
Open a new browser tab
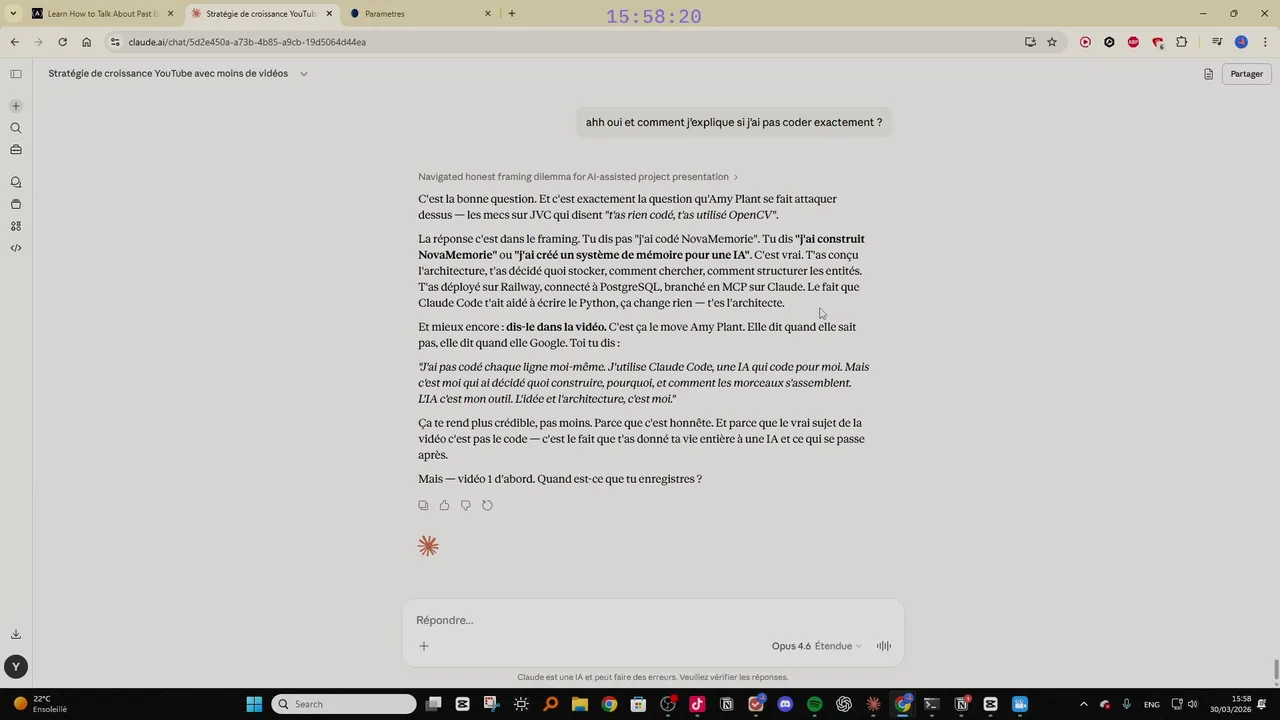tap(512, 14)
